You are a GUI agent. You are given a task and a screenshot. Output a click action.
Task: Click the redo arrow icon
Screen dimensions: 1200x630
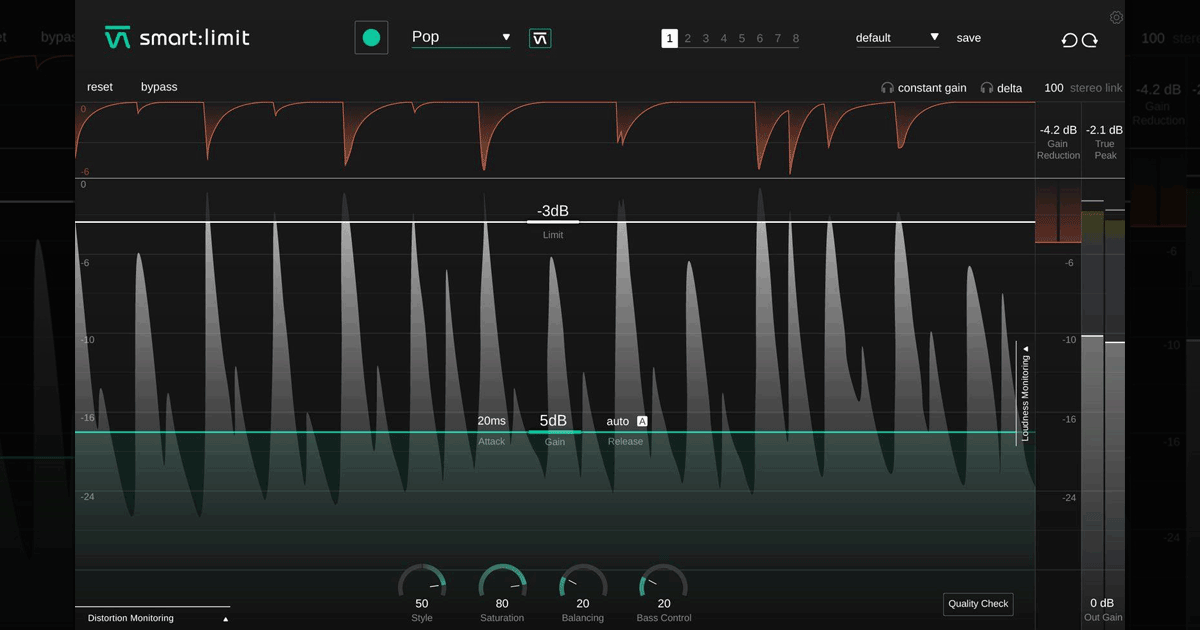pyautogui.click(x=1090, y=40)
